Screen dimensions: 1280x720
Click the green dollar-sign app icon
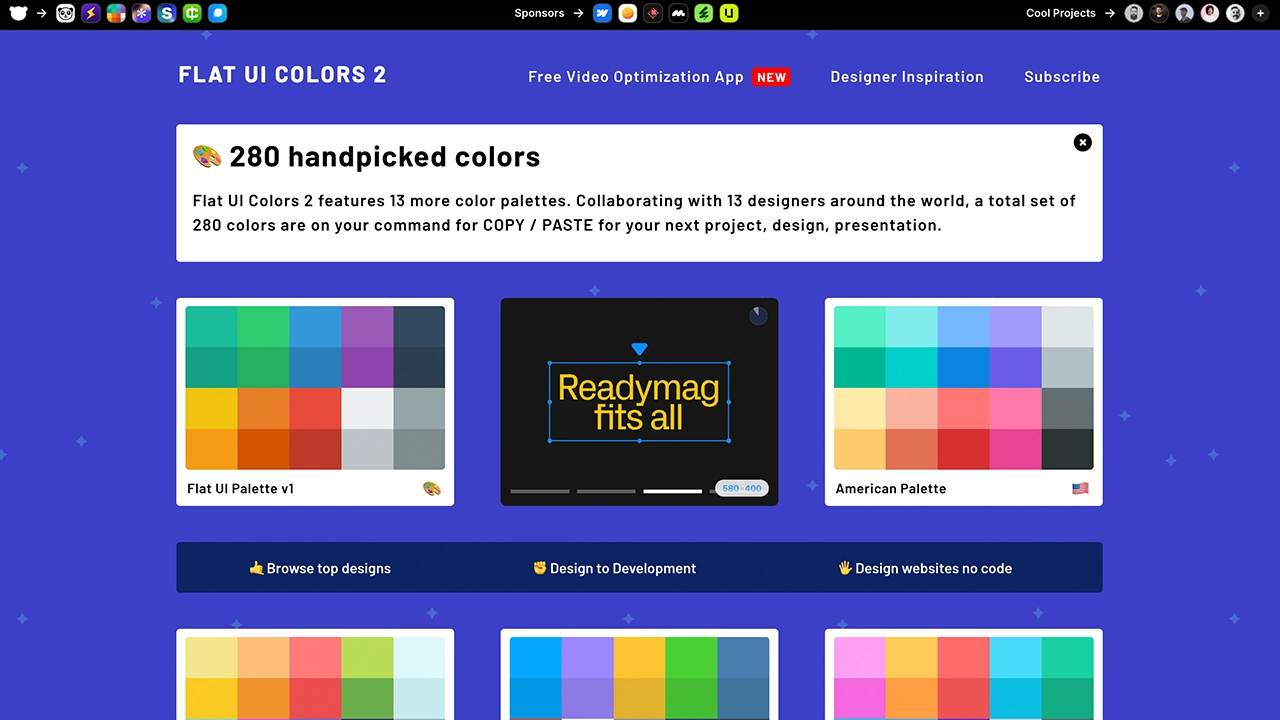coord(192,13)
